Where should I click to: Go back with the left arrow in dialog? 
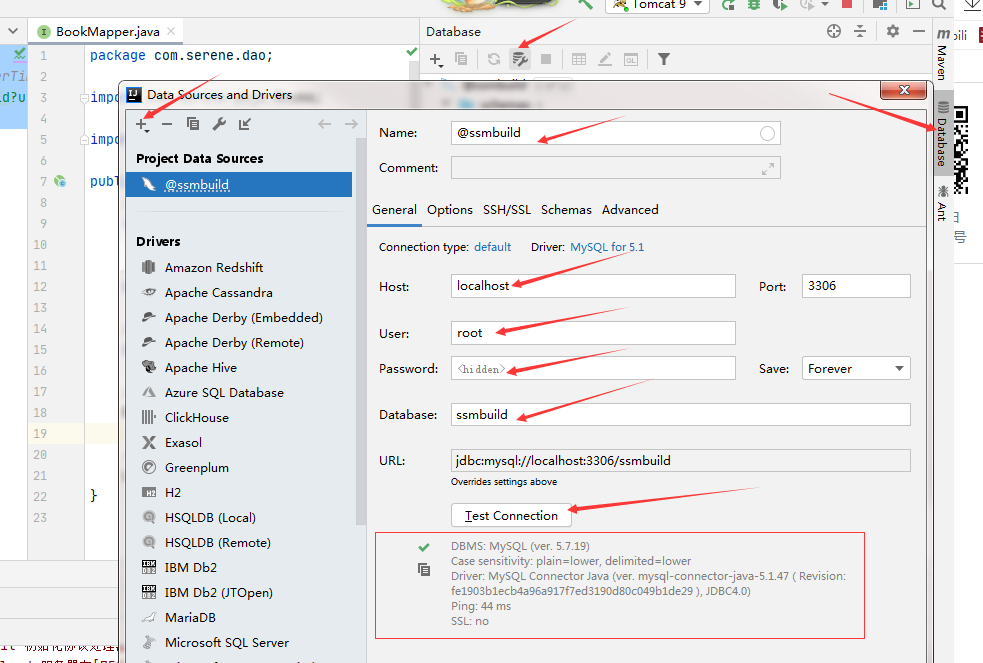324,124
